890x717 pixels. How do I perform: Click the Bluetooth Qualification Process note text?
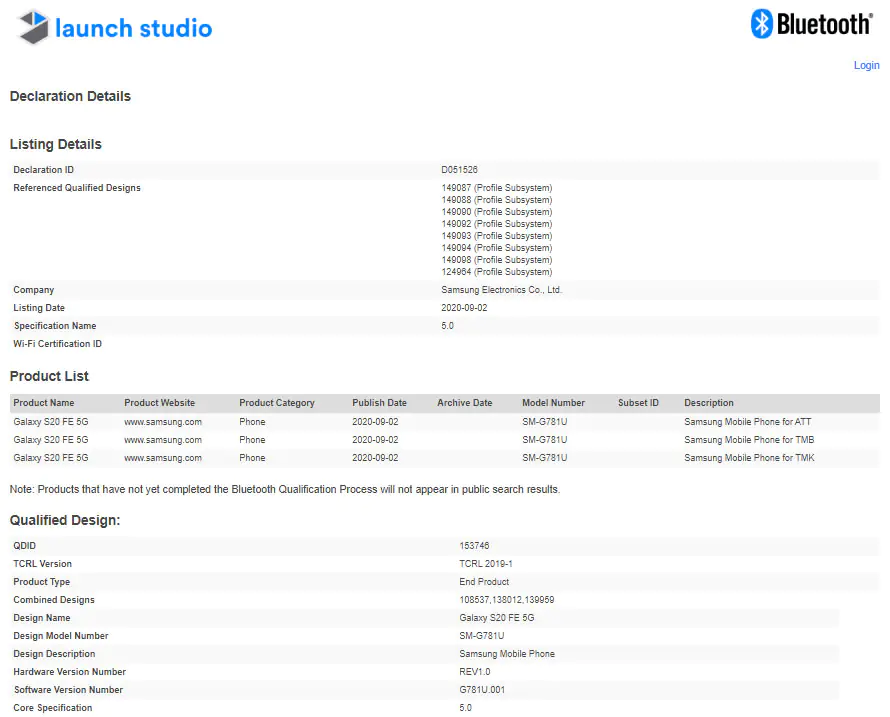285,489
